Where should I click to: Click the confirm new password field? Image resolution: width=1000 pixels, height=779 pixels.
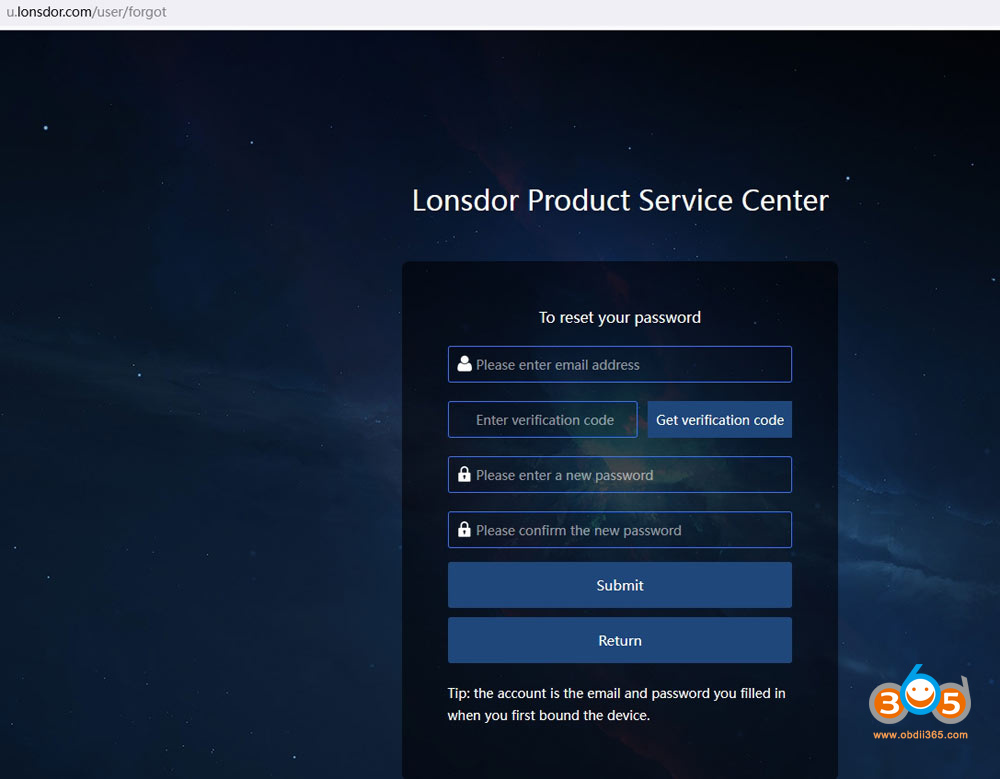pos(619,530)
